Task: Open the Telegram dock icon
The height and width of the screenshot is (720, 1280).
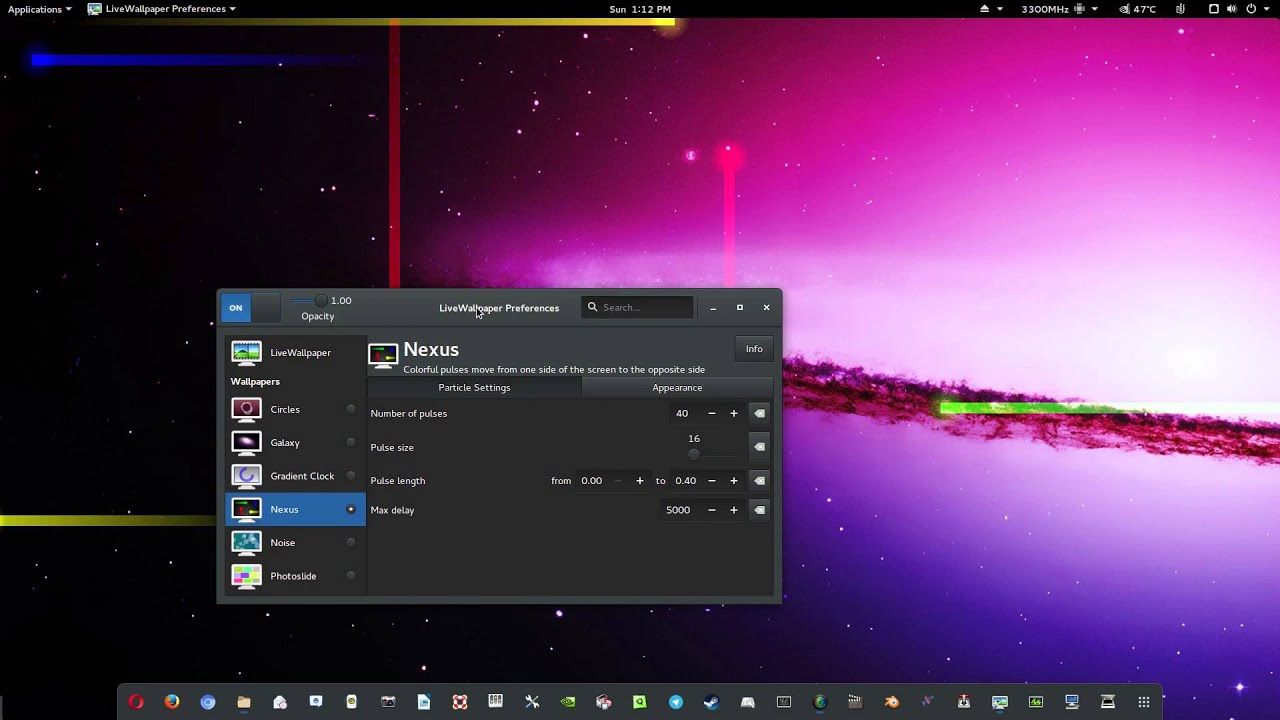Action: (676, 702)
